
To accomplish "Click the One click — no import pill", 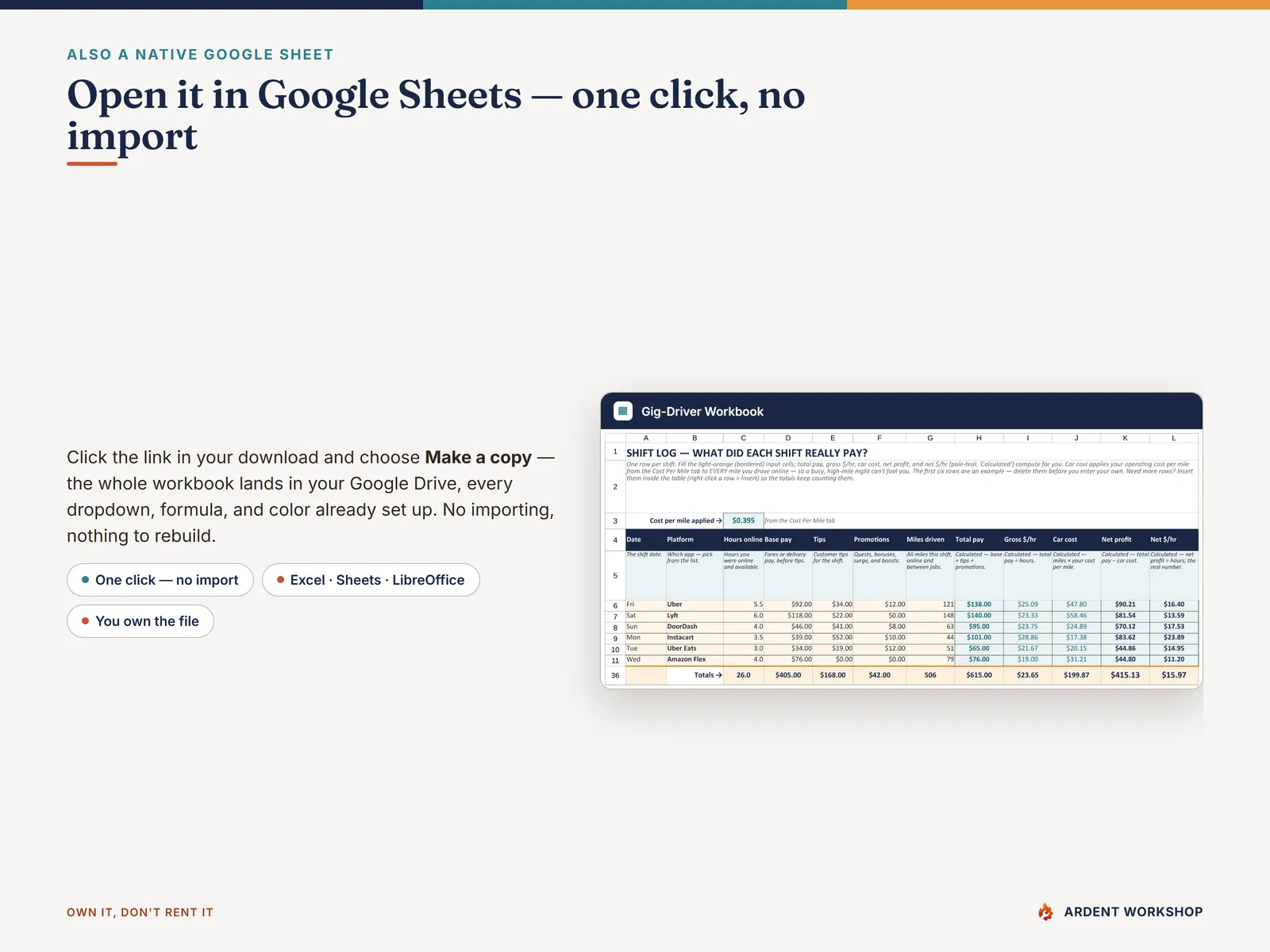I will pos(160,580).
